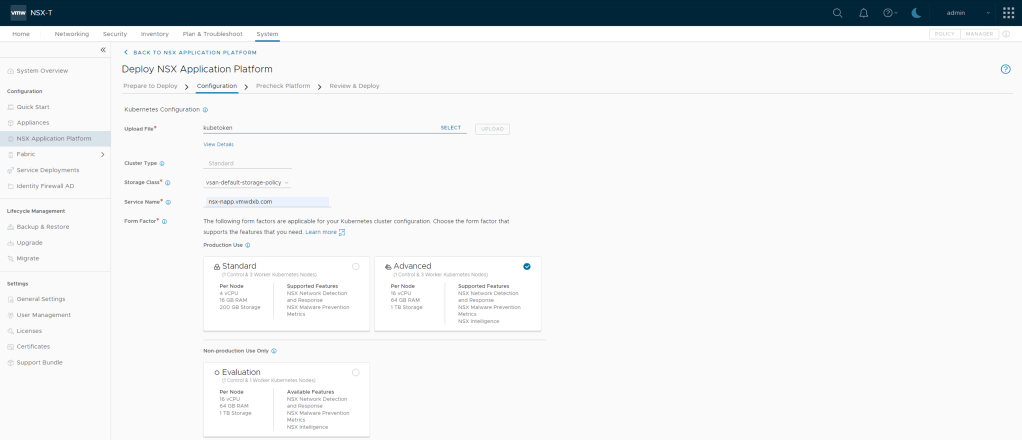
Task: Open the notifications bell icon
Action: (864, 12)
